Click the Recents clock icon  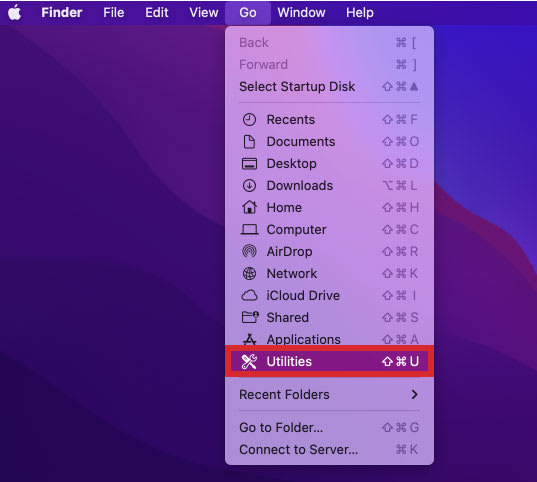point(249,120)
